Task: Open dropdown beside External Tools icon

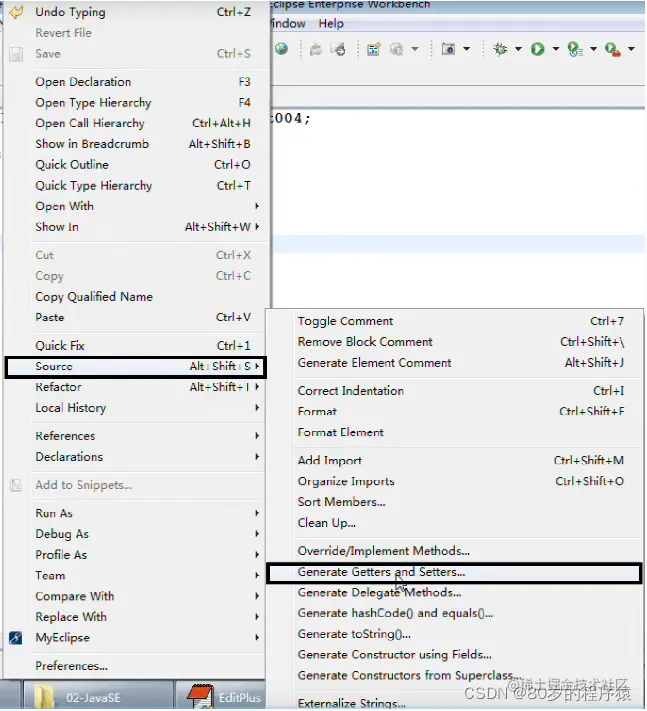Action: (631, 49)
